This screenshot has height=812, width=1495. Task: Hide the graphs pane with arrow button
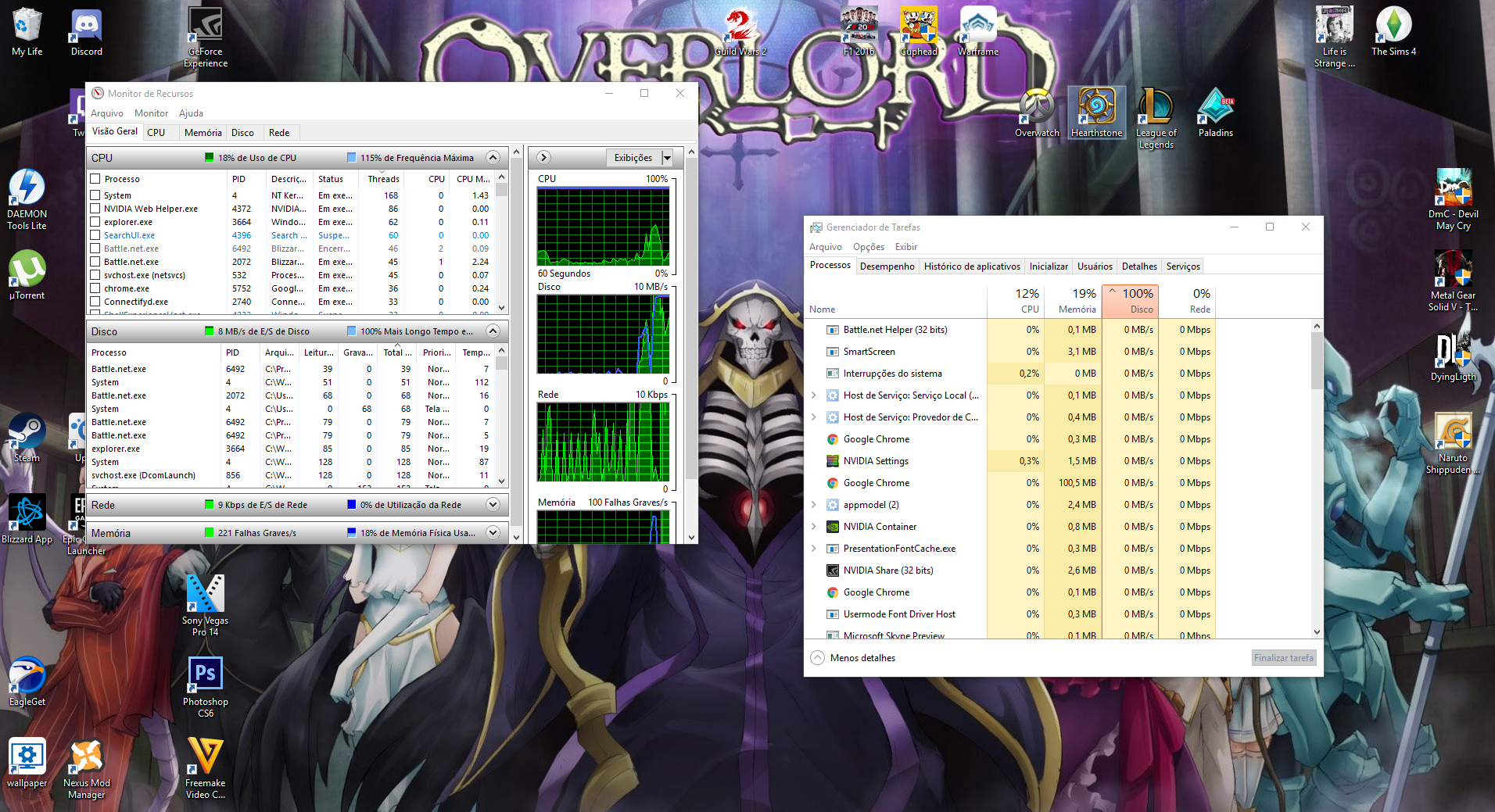click(x=544, y=158)
